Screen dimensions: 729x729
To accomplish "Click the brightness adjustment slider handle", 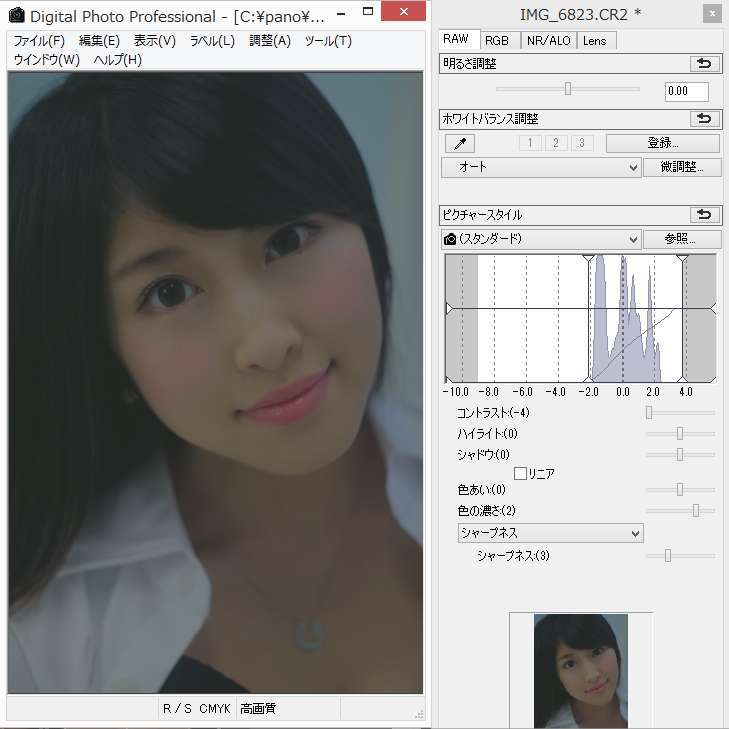I will click(x=568, y=88).
